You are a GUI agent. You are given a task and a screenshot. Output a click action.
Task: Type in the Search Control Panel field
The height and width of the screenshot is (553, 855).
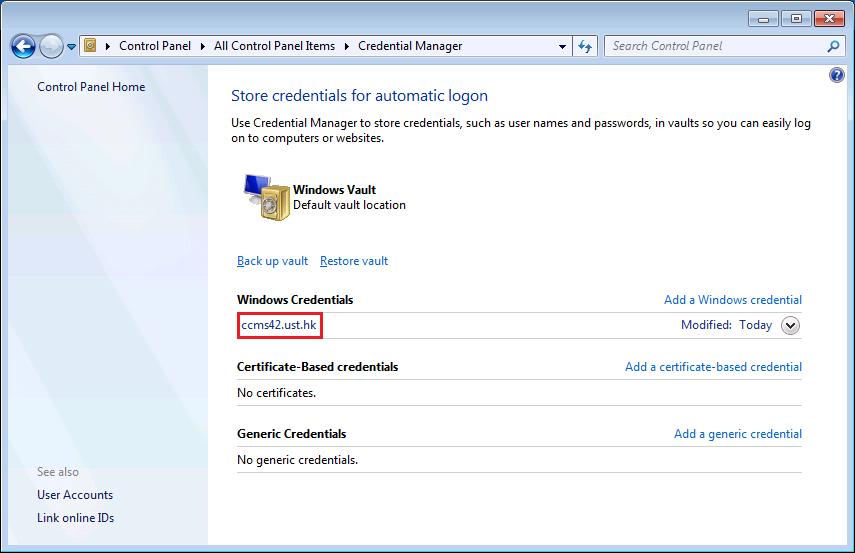pos(715,46)
